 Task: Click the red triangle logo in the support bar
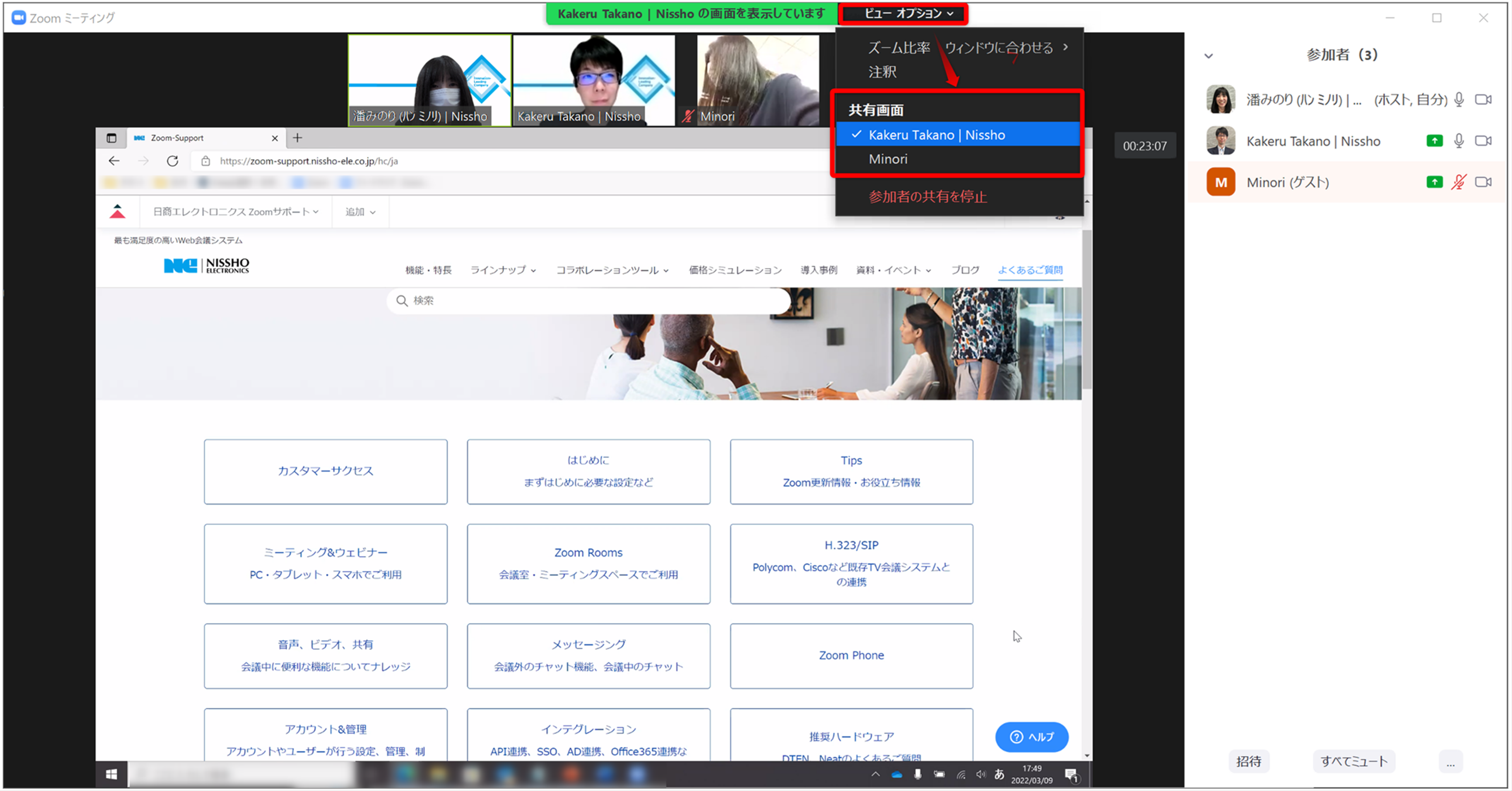click(117, 211)
